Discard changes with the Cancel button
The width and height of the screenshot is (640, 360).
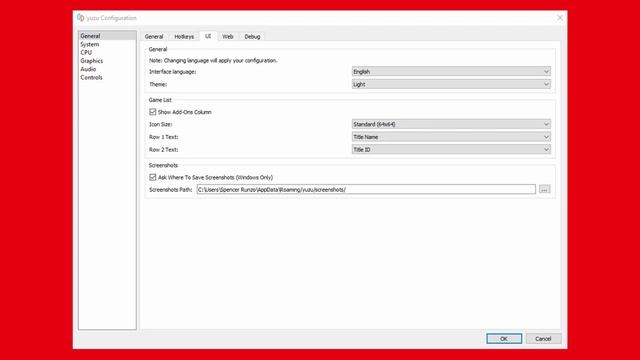coord(543,339)
